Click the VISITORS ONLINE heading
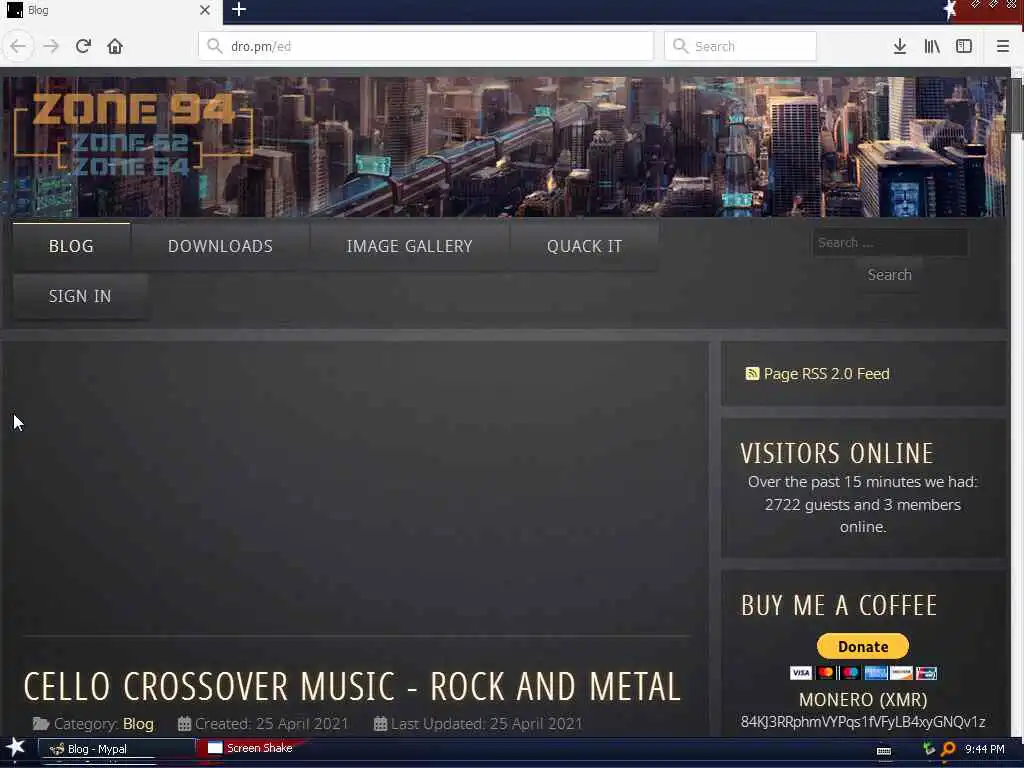 point(837,453)
